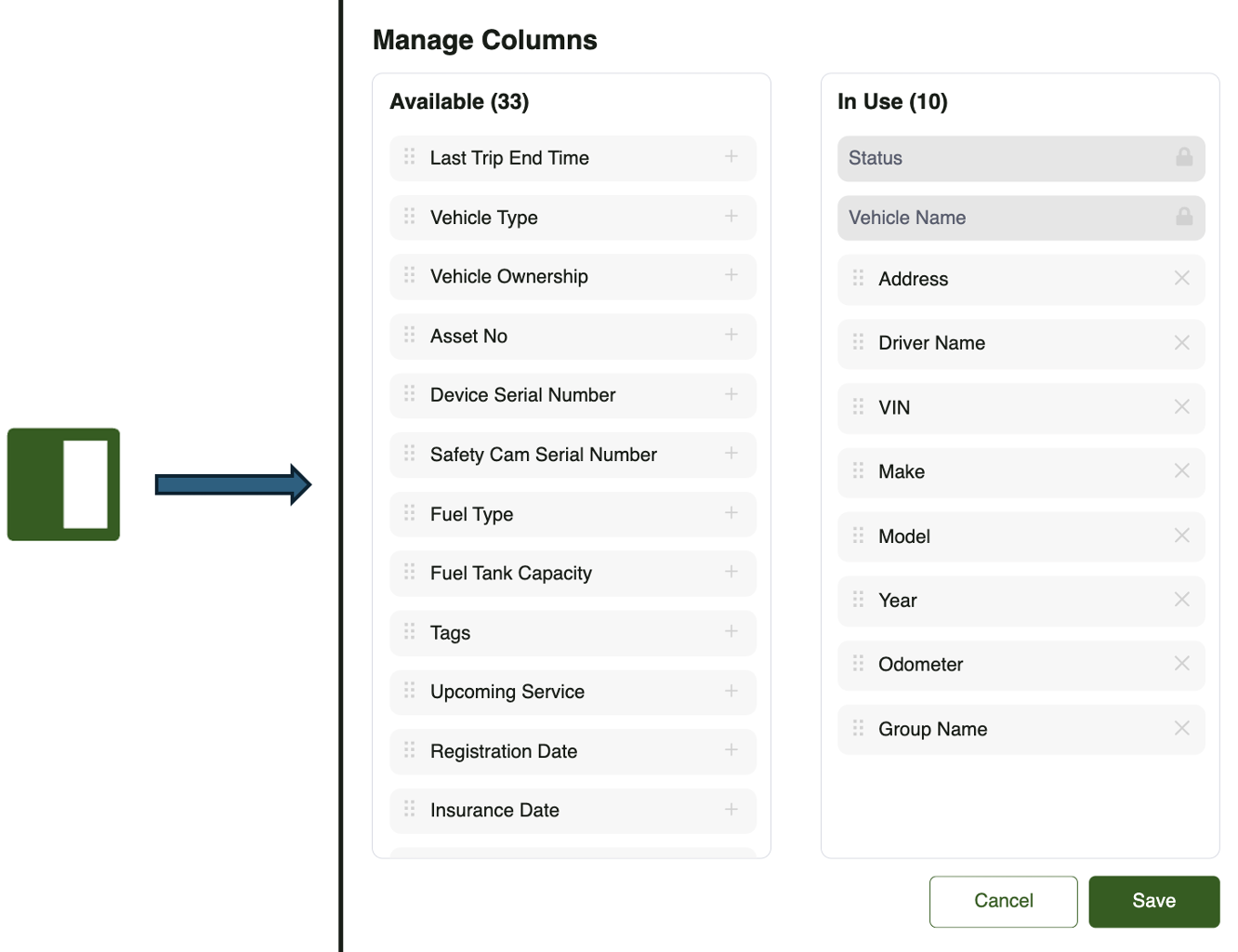Click the drag handle beside Driver Name
Image resolution: width=1238 pixels, height=952 pixels.
coord(858,342)
